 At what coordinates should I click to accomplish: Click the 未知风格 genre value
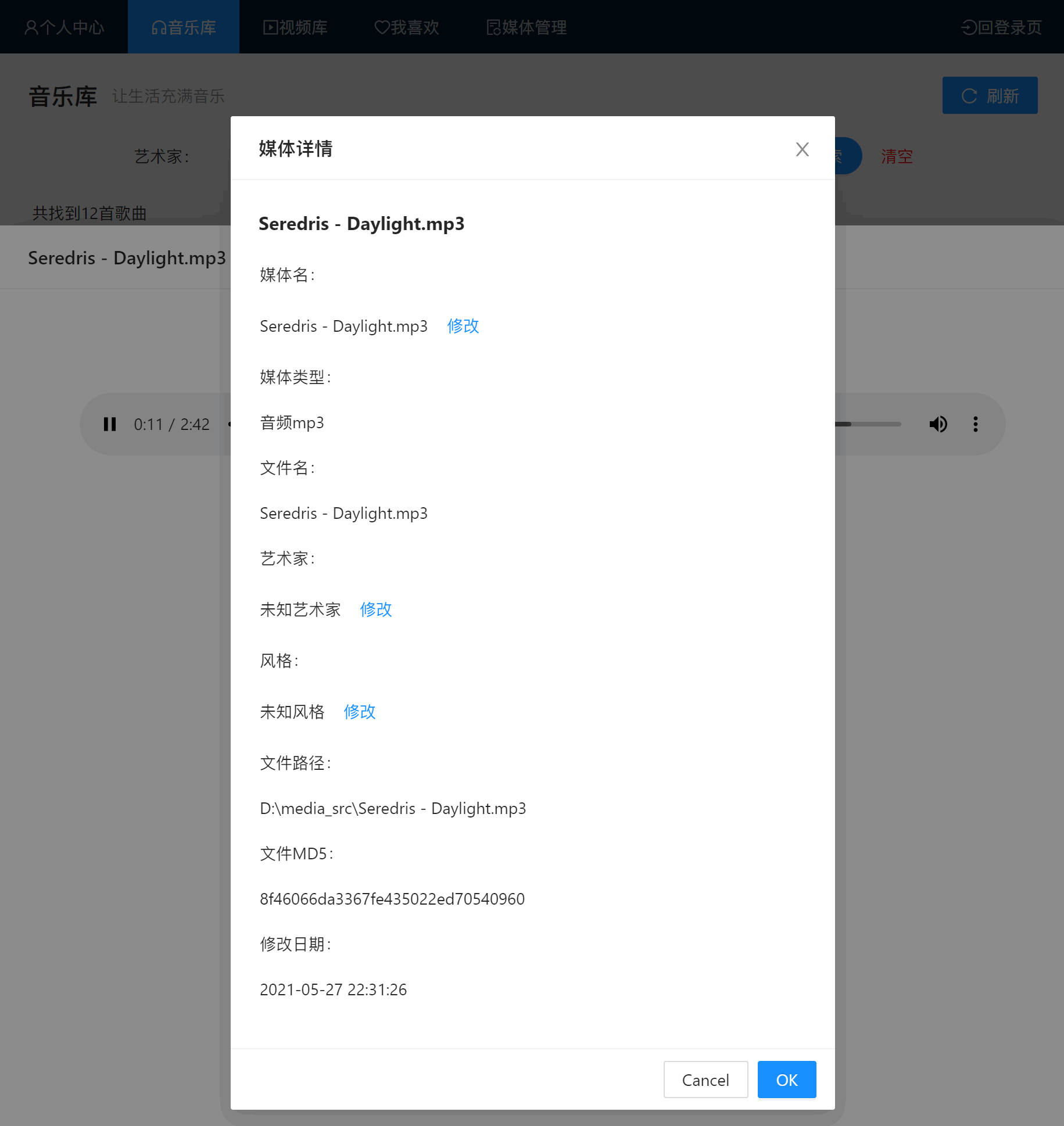tap(292, 712)
